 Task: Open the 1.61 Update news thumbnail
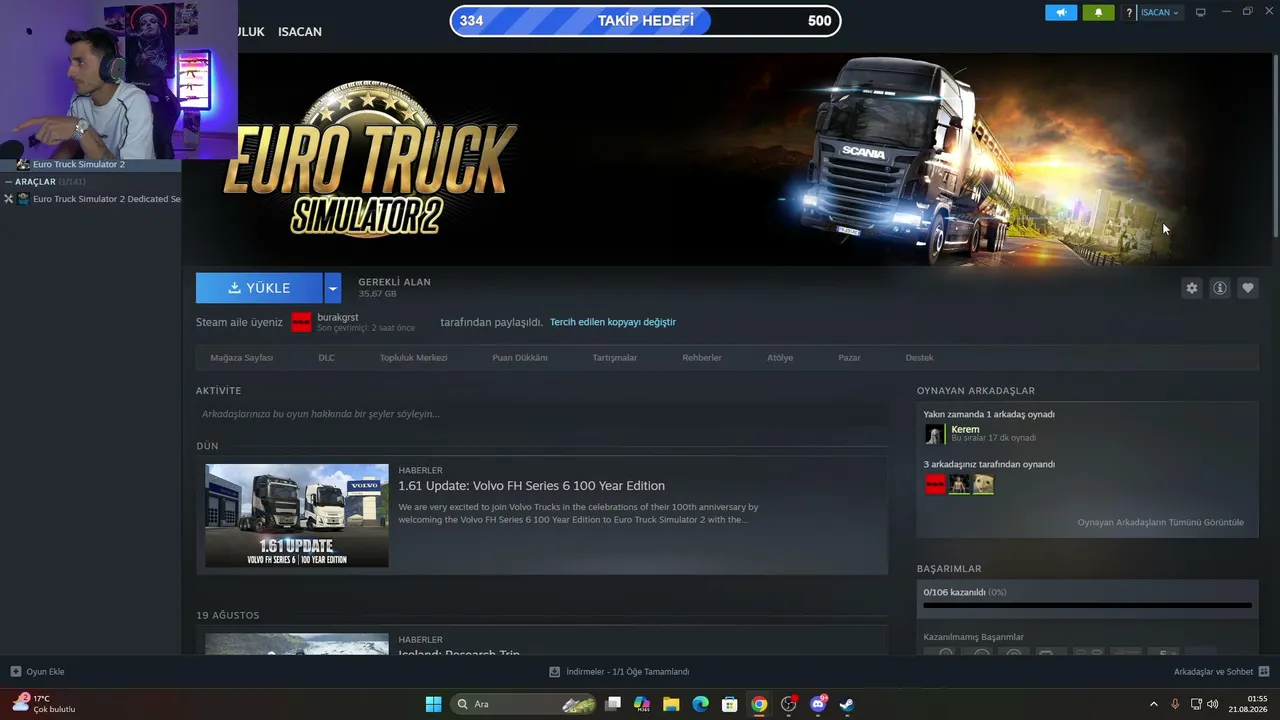coord(297,515)
